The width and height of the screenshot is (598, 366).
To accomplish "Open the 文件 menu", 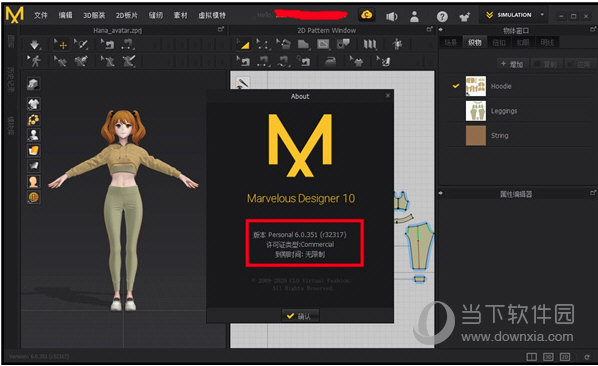I will pyautogui.click(x=40, y=15).
